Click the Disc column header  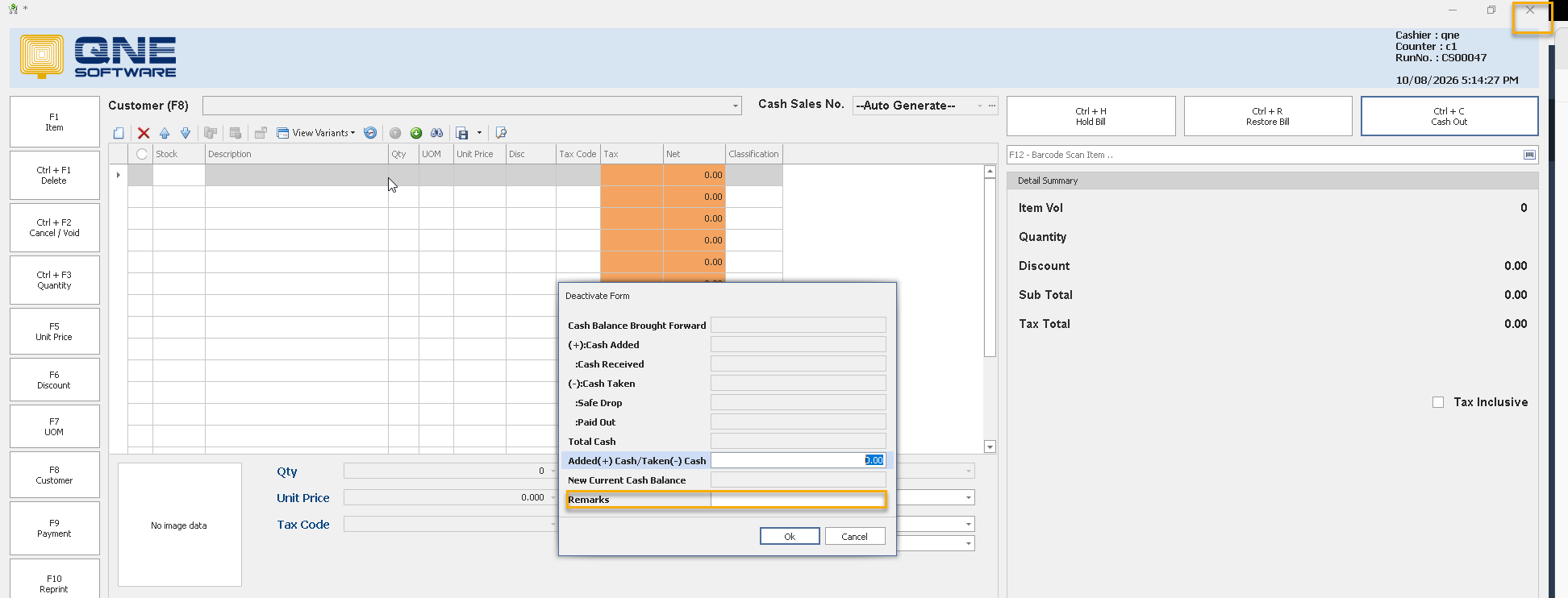point(531,154)
